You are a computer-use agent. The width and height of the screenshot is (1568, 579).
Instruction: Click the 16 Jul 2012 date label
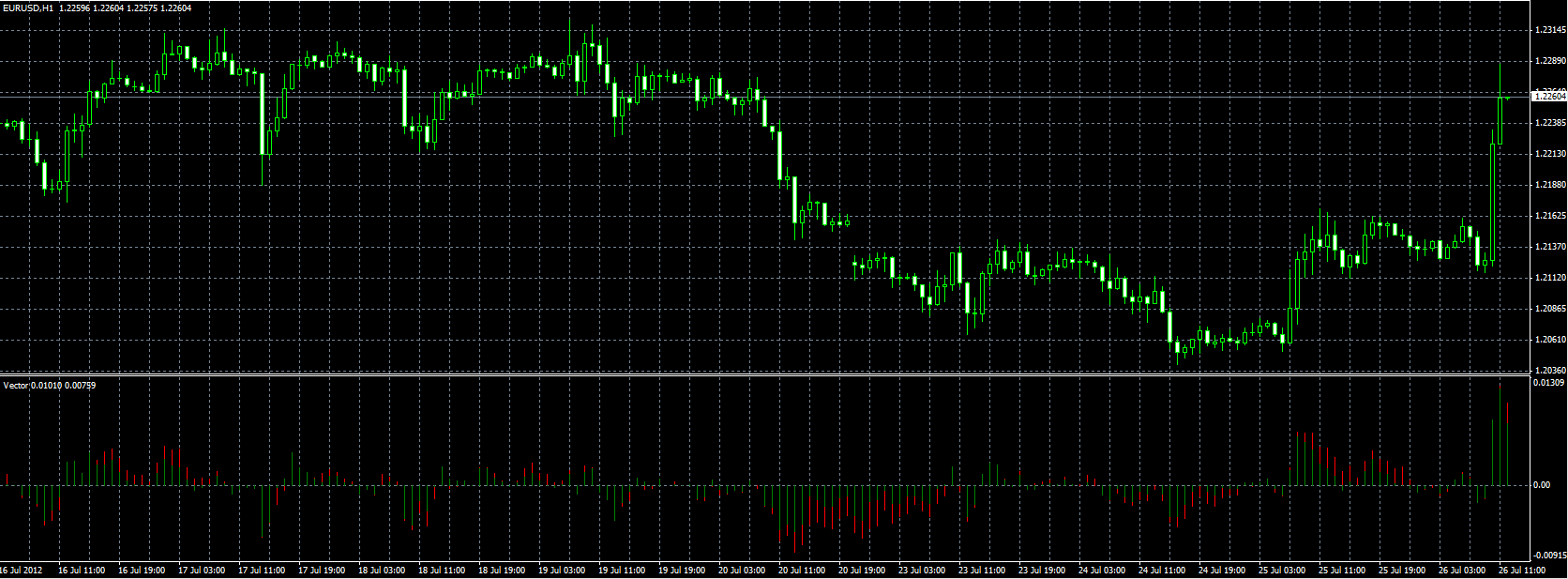[x=22, y=570]
